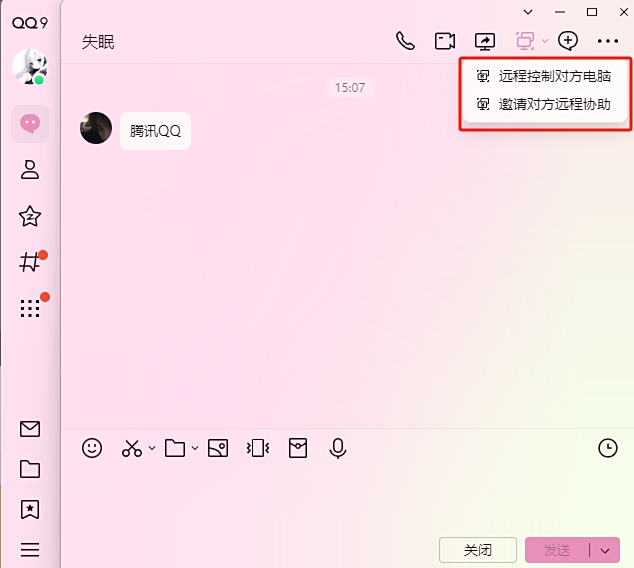Expand the remote control dropdown arrow
634x568 pixels.
click(x=545, y=42)
